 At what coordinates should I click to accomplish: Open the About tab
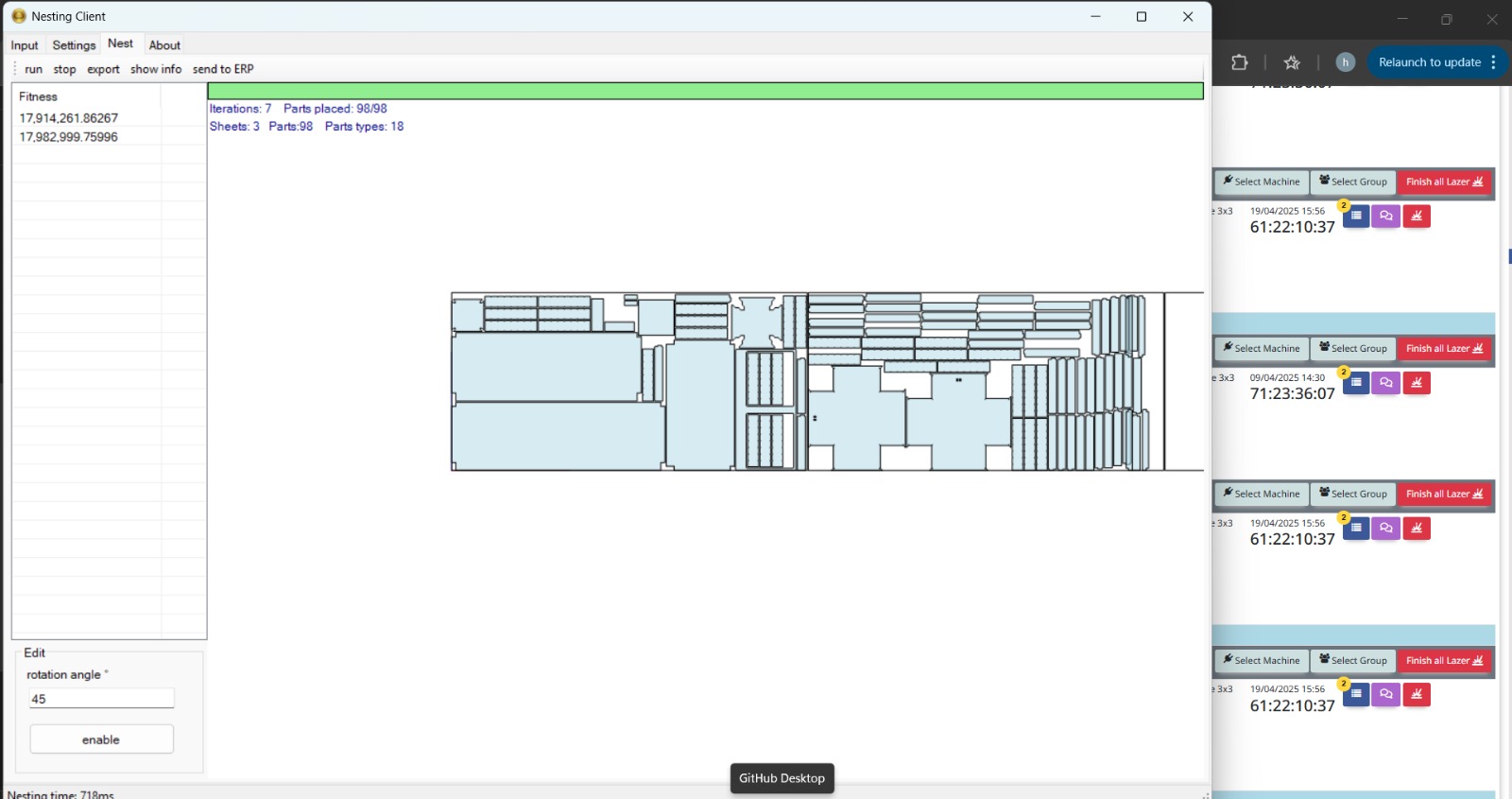pos(164,45)
